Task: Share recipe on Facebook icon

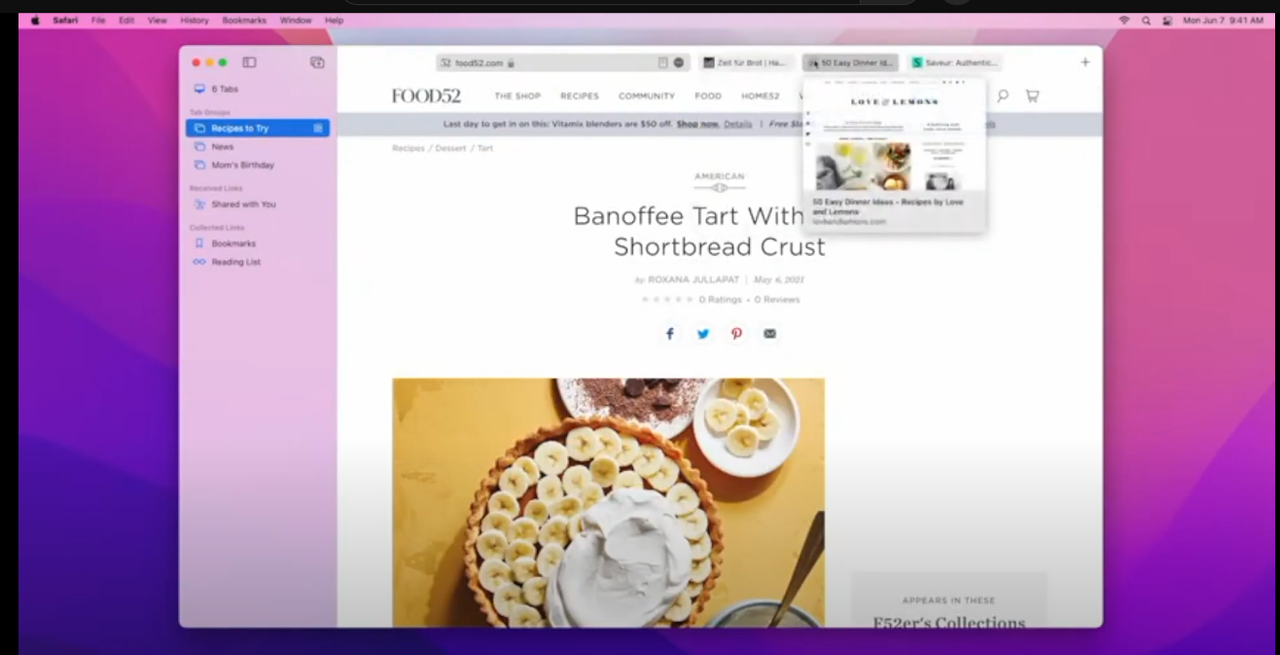Action: [x=670, y=334]
